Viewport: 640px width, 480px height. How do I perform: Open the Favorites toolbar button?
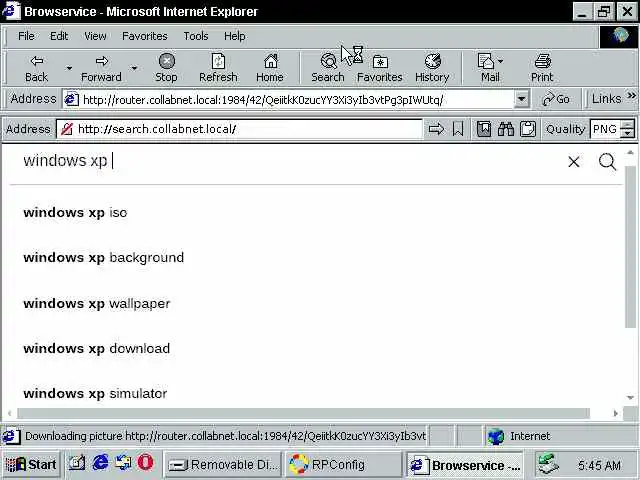[380, 68]
